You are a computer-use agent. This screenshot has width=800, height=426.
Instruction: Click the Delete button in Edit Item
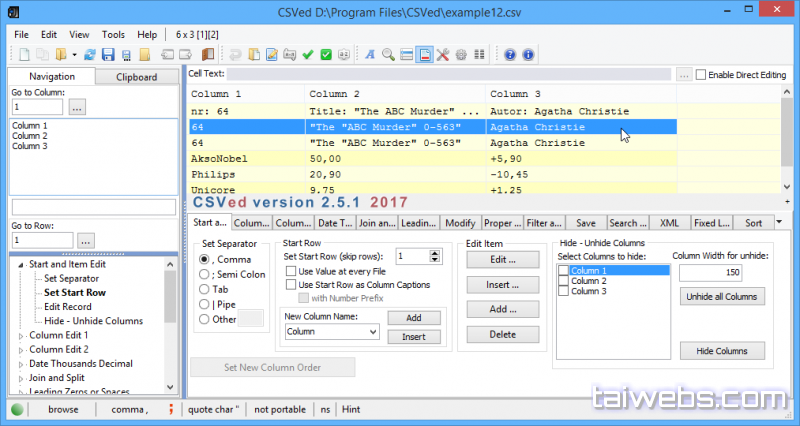(503, 335)
